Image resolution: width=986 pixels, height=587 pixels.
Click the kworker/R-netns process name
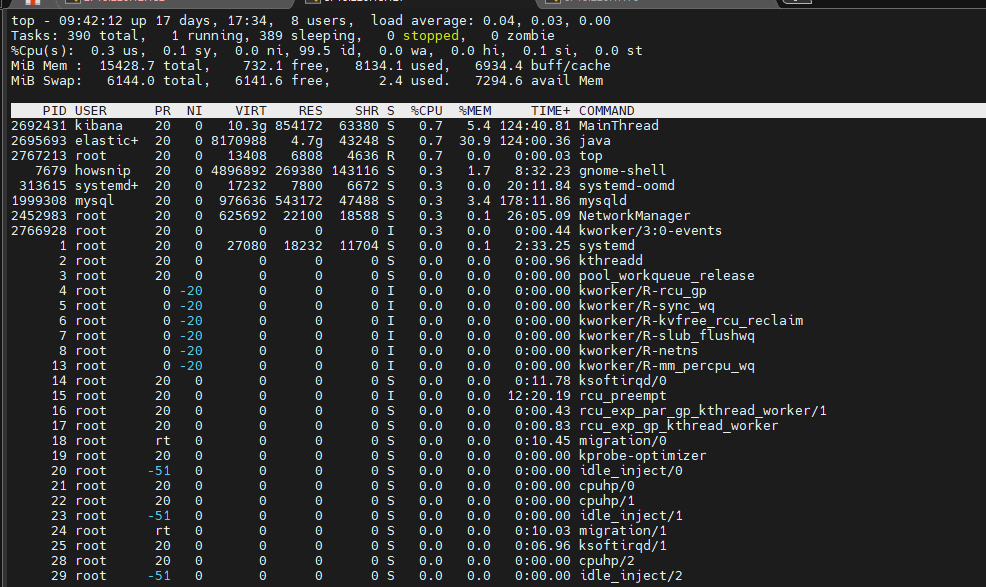coord(638,350)
